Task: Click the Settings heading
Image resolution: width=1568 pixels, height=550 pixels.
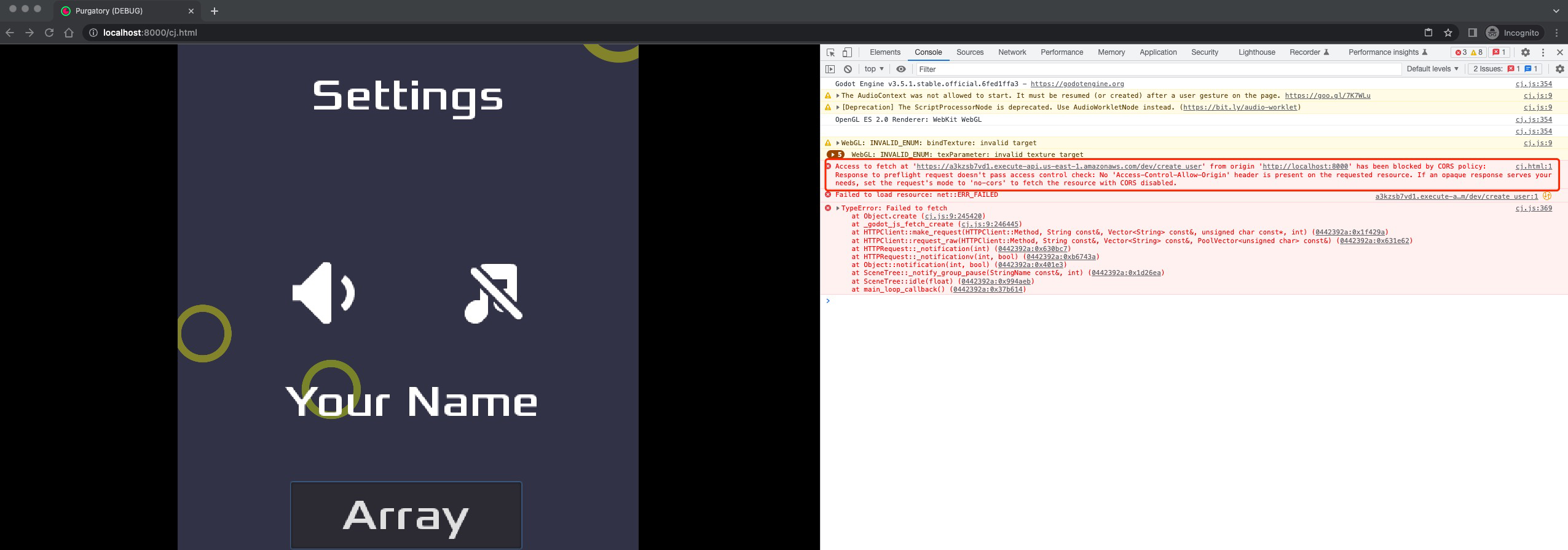Action: click(x=408, y=97)
